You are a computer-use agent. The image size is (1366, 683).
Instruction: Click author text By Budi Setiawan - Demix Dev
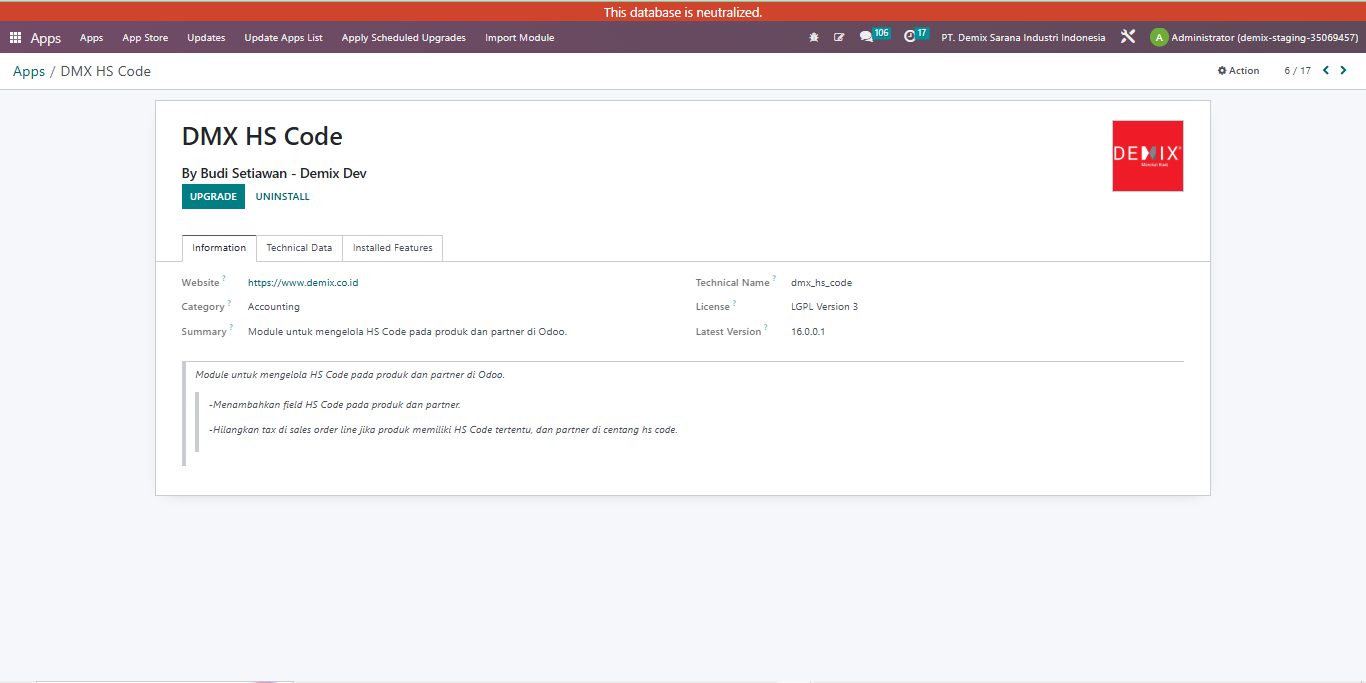pyautogui.click(x=274, y=173)
